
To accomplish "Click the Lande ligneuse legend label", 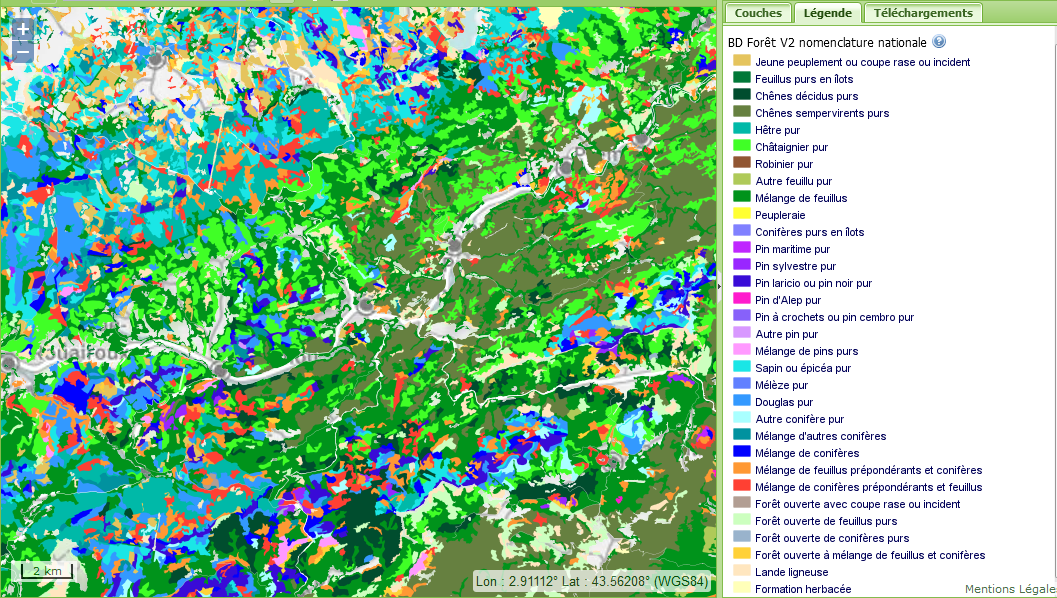I will tap(791, 572).
